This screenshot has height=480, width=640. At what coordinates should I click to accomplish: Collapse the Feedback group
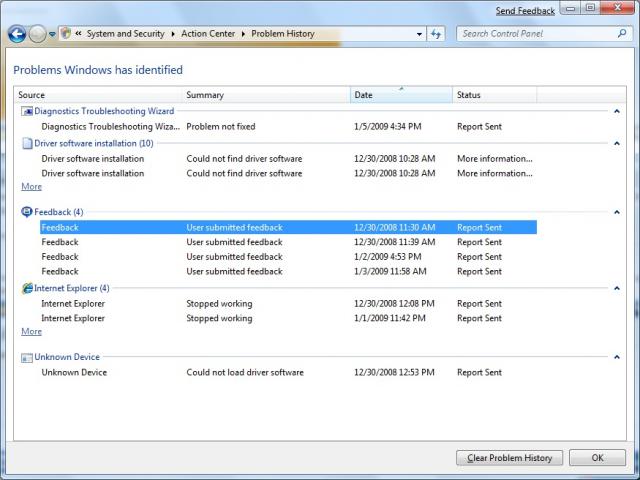coord(617,212)
